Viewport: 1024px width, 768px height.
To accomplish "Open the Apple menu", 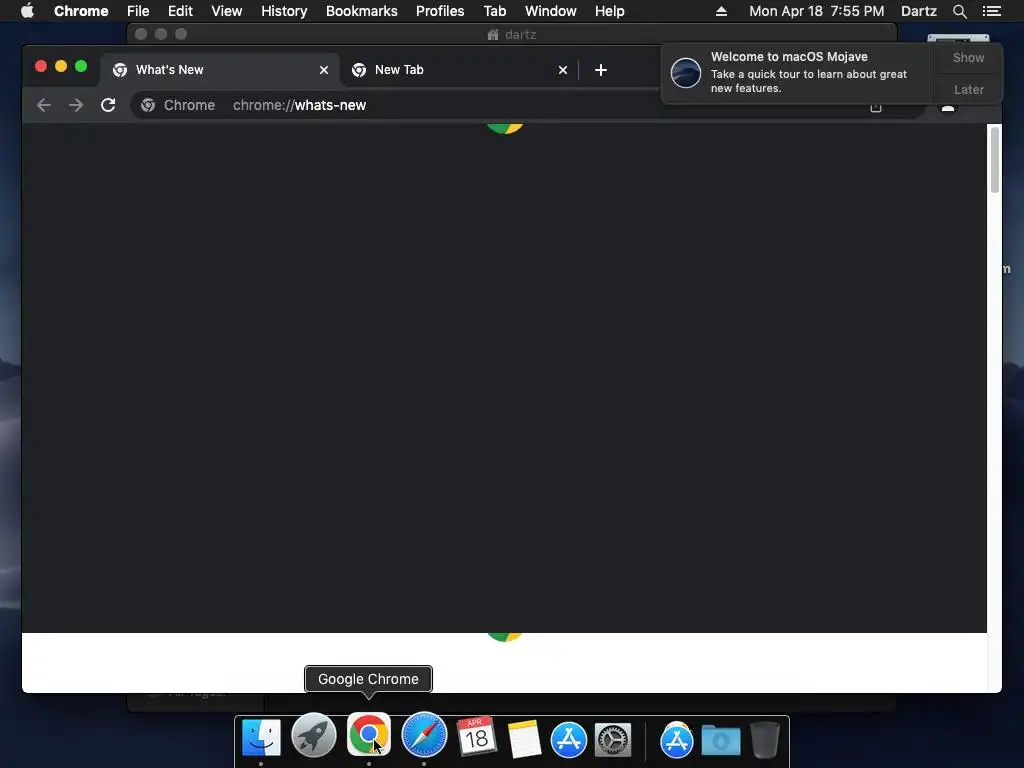I will [27, 11].
